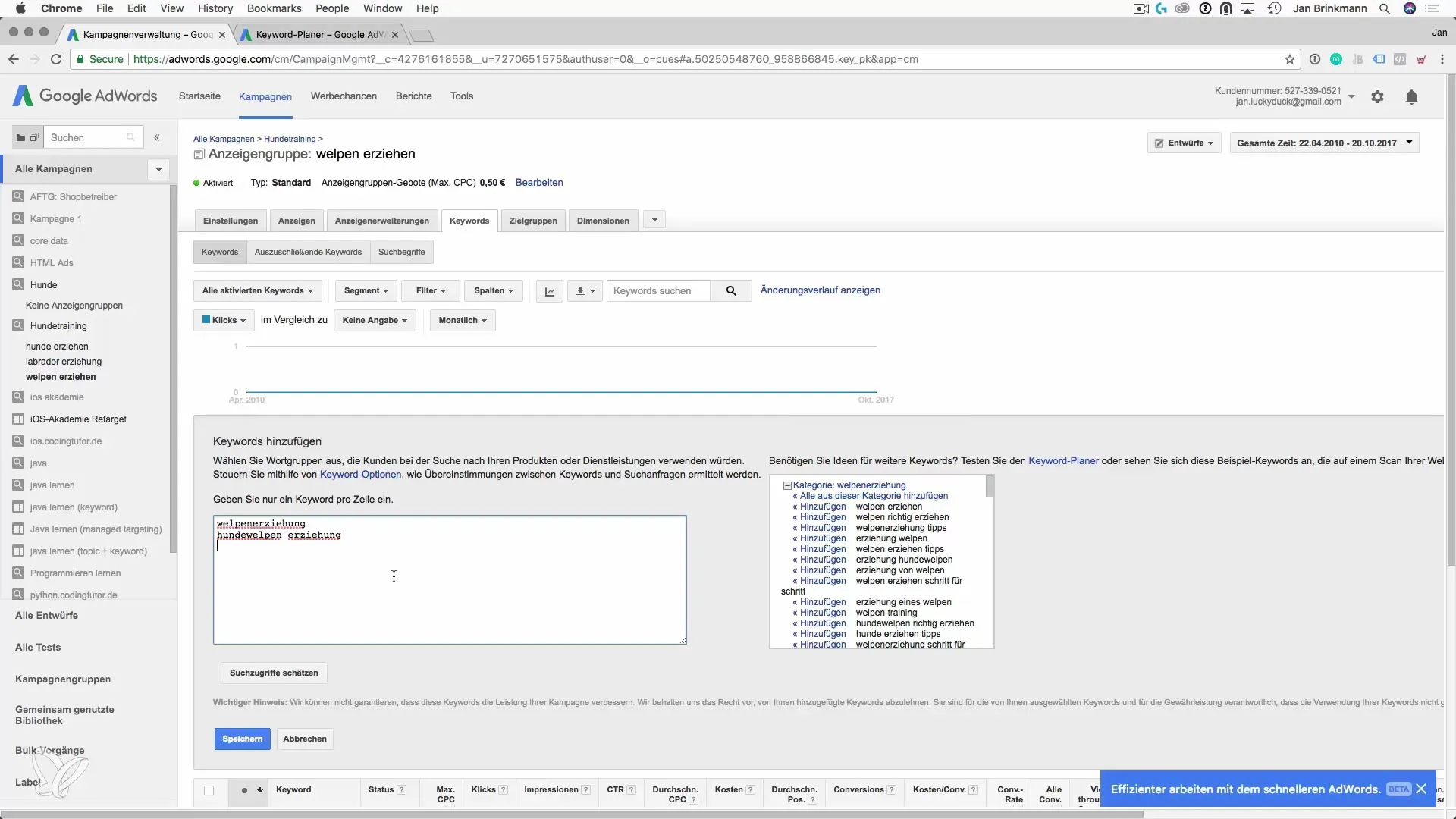Click the Abbrechen button

click(305, 739)
